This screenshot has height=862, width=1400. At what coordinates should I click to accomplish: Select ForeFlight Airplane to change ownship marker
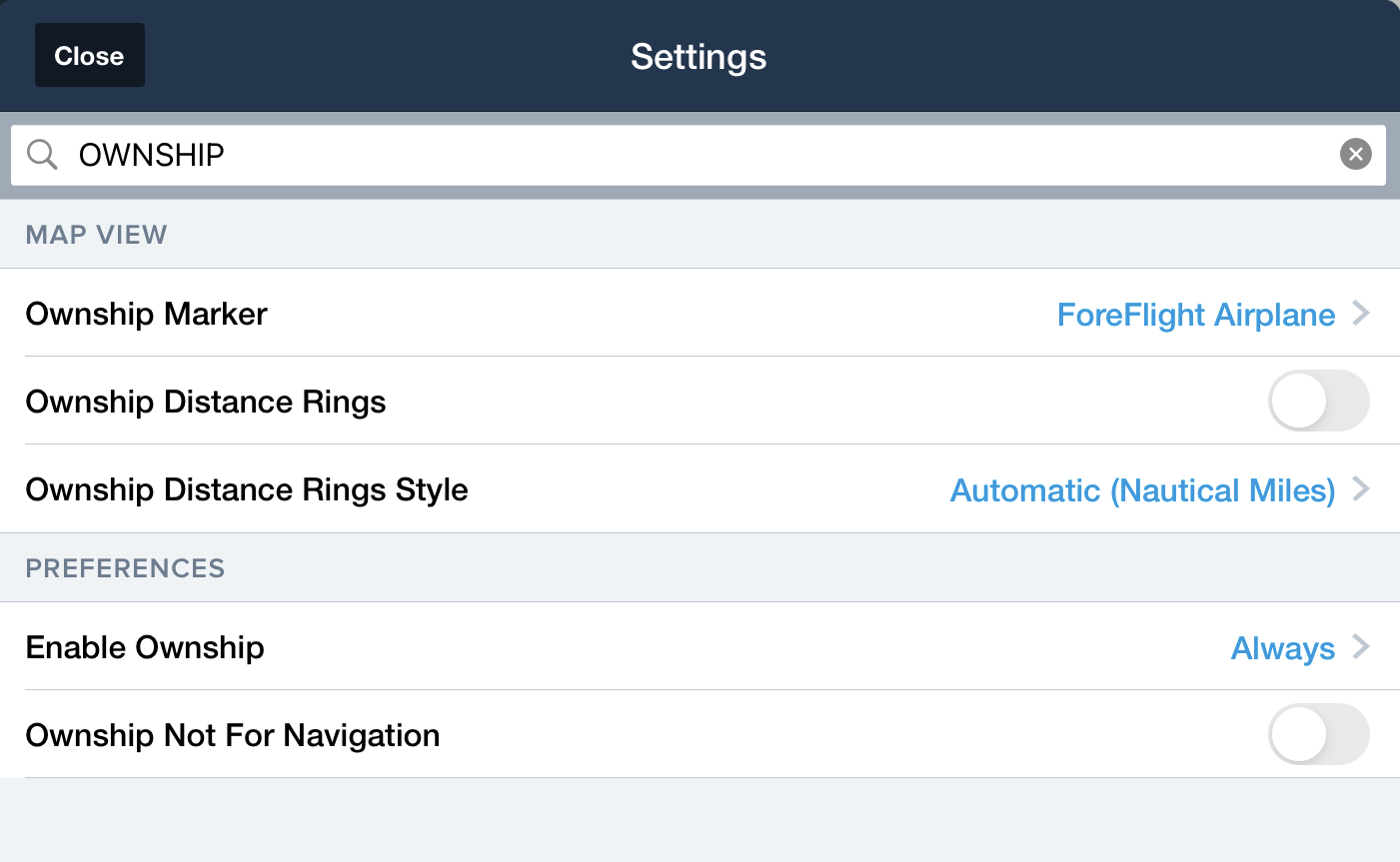coord(1196,314)
